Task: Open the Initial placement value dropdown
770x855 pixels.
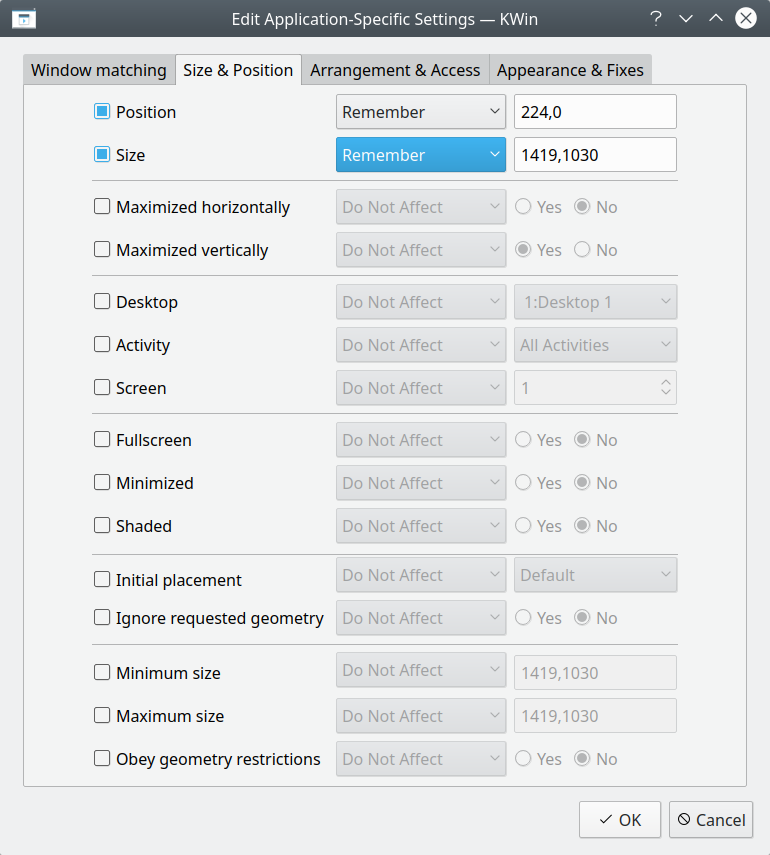Action: (595, 575)
